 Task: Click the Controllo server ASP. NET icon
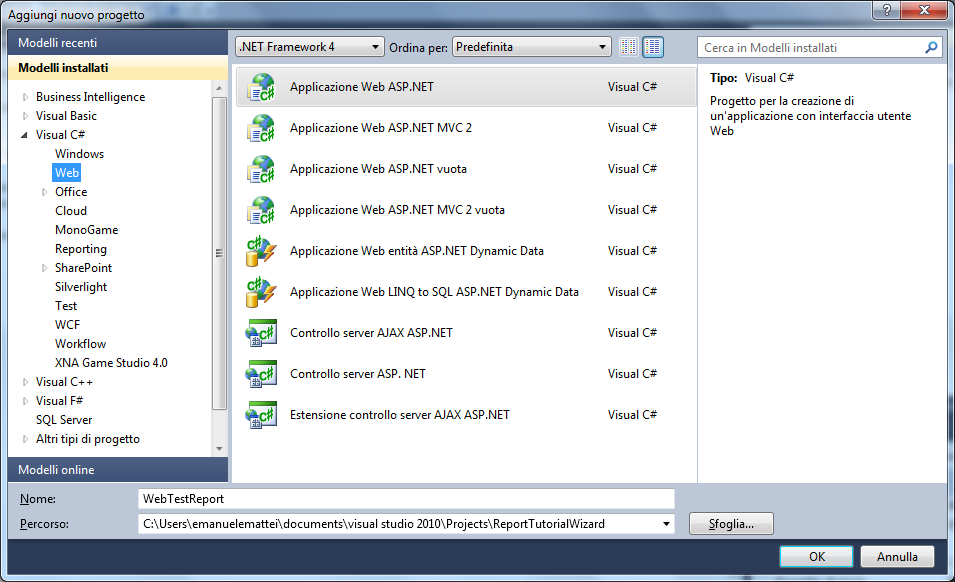261,374
